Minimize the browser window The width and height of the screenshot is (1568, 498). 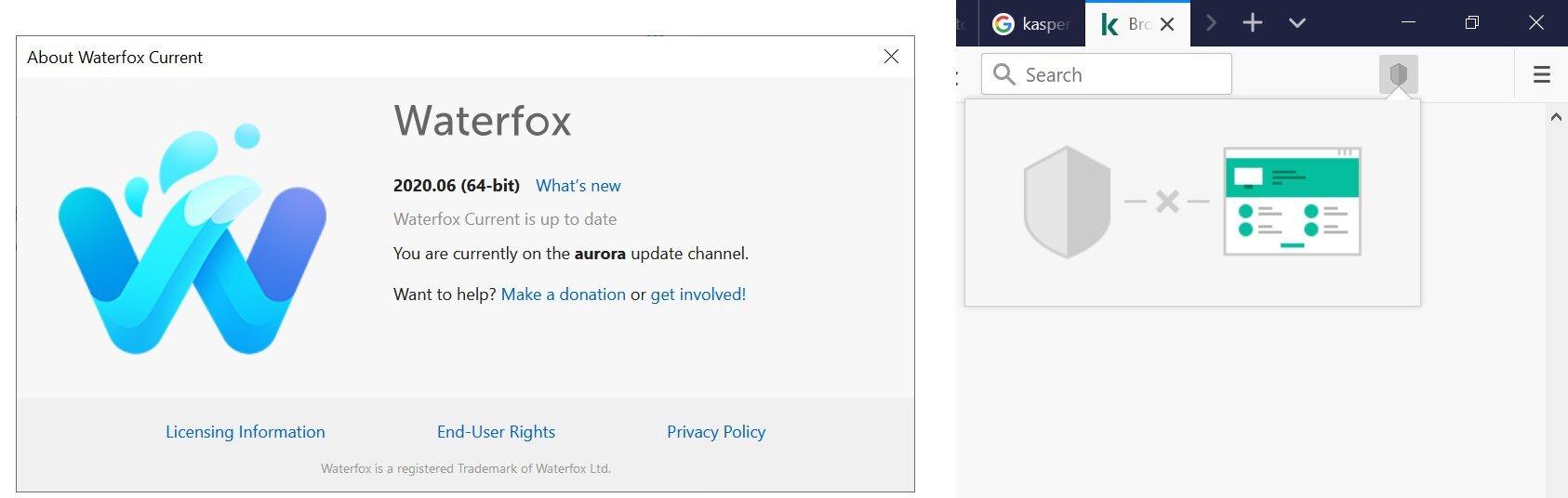tap(1408, 23)
